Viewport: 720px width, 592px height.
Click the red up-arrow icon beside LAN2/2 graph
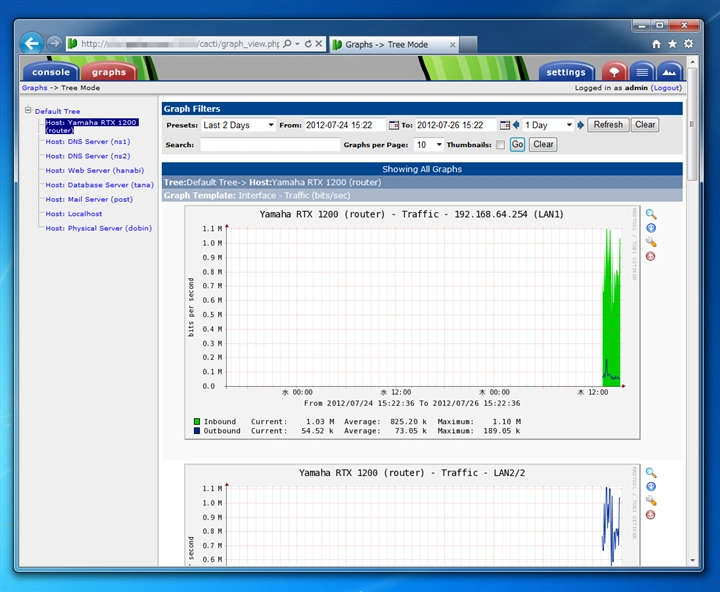(x=651, y=515)
